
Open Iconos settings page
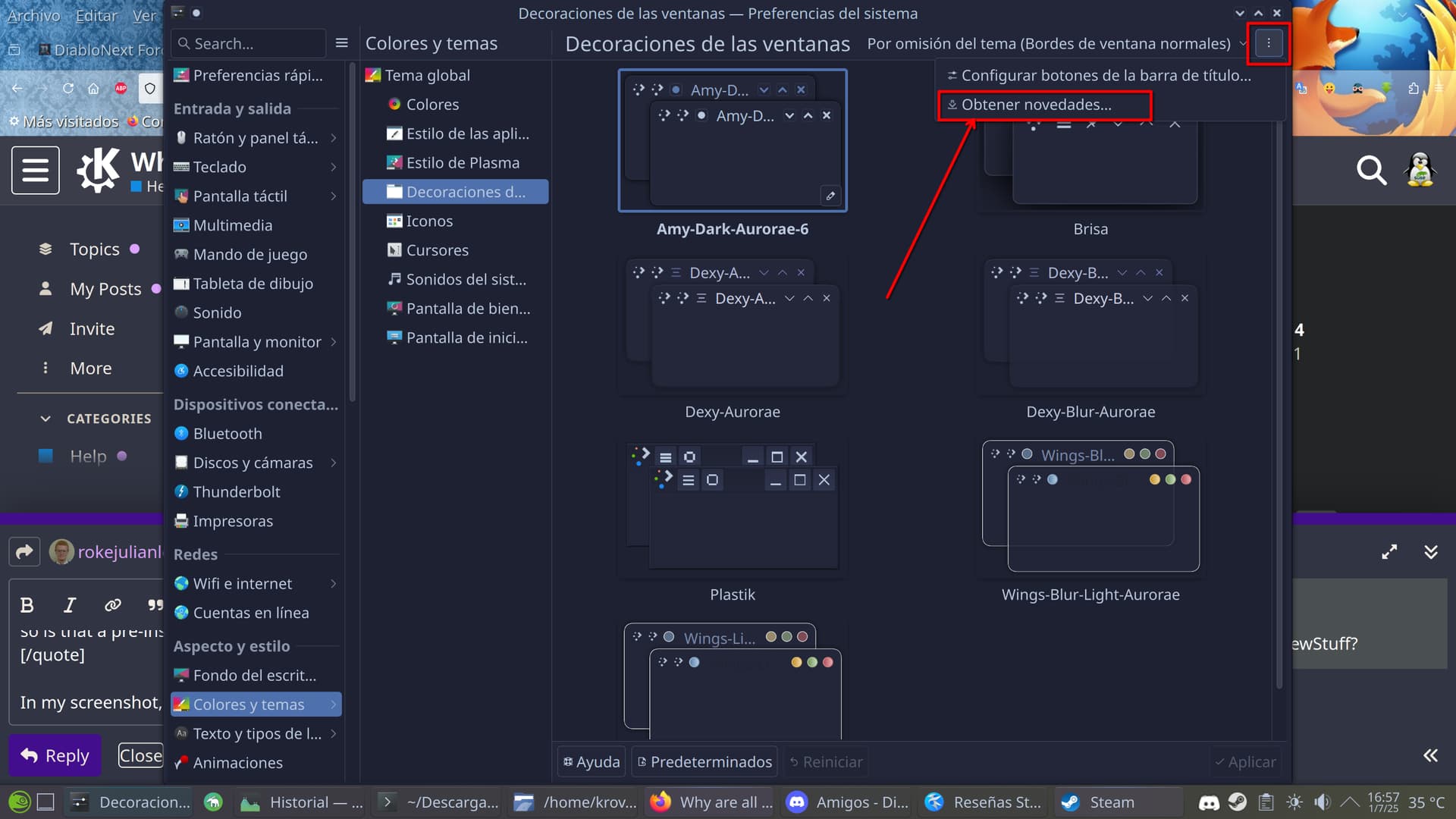428,221
